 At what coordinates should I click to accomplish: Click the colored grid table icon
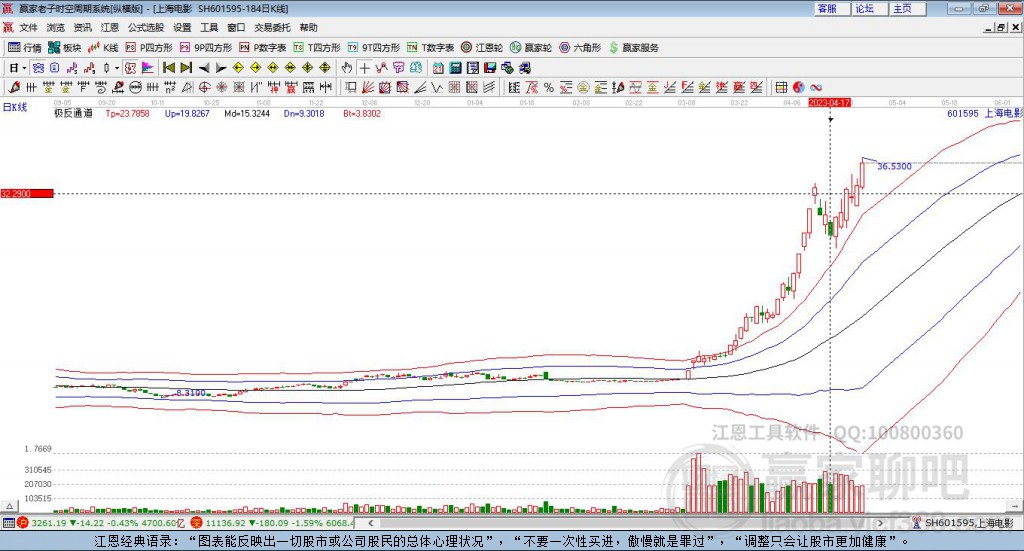[x=781, y=87]
